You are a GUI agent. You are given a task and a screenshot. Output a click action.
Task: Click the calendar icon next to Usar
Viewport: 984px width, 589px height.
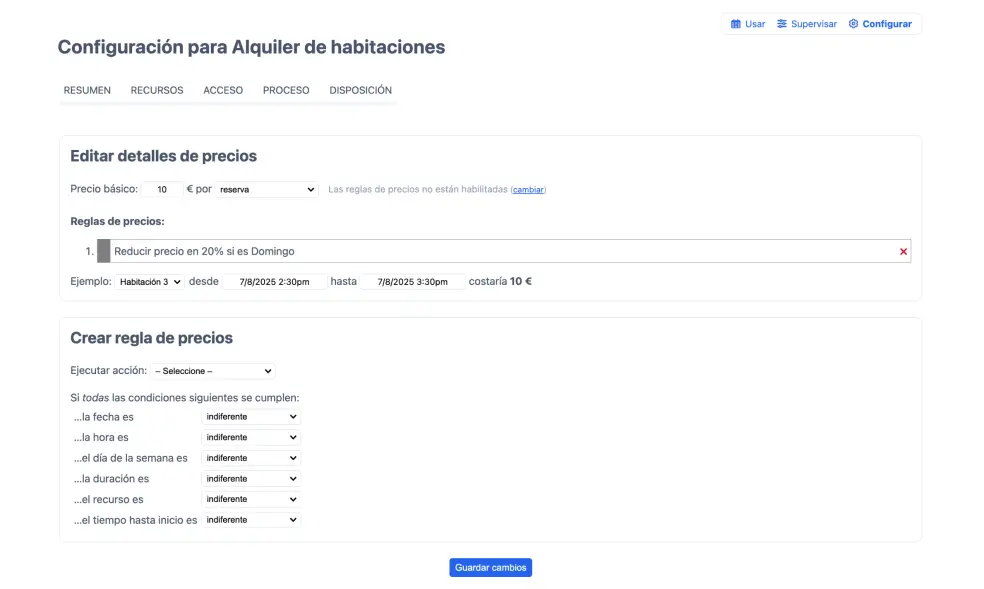click(736, 24)
